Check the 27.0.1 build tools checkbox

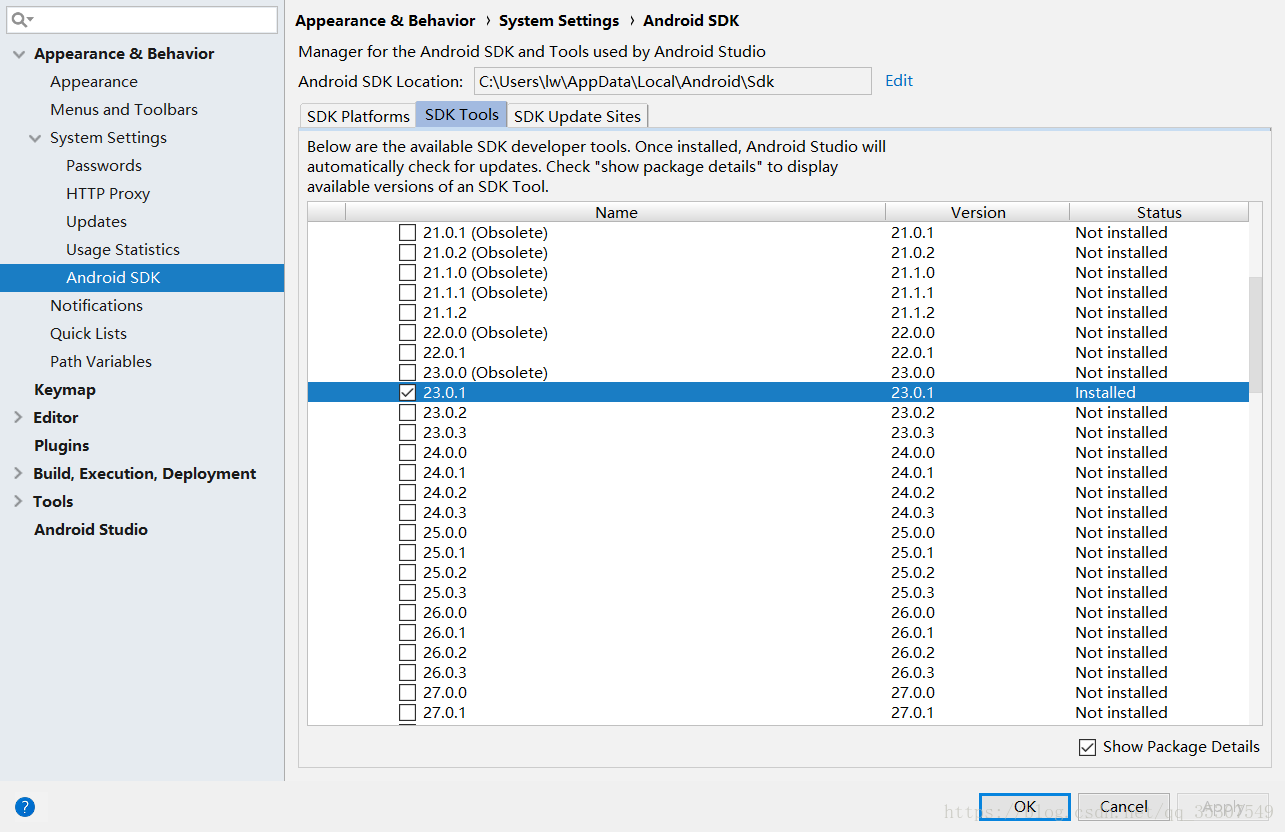pos(407,712)
